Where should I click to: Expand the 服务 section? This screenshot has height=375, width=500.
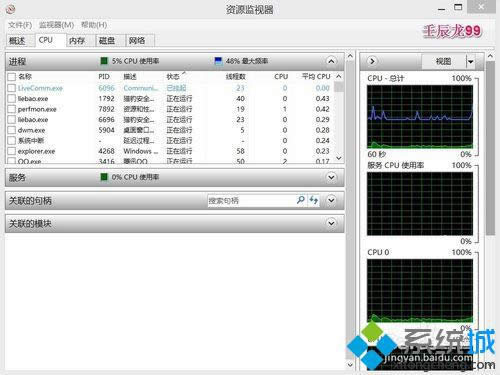331,177
